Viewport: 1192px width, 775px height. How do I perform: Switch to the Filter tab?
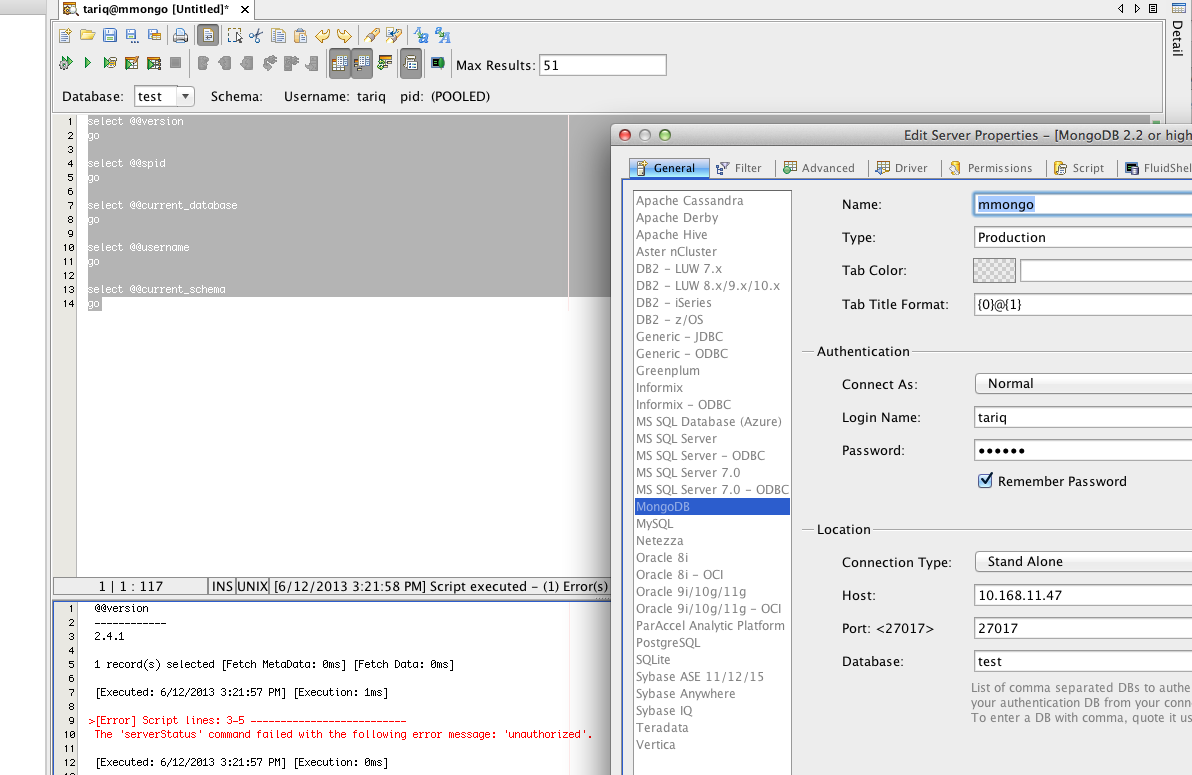(x=739, y=168)
